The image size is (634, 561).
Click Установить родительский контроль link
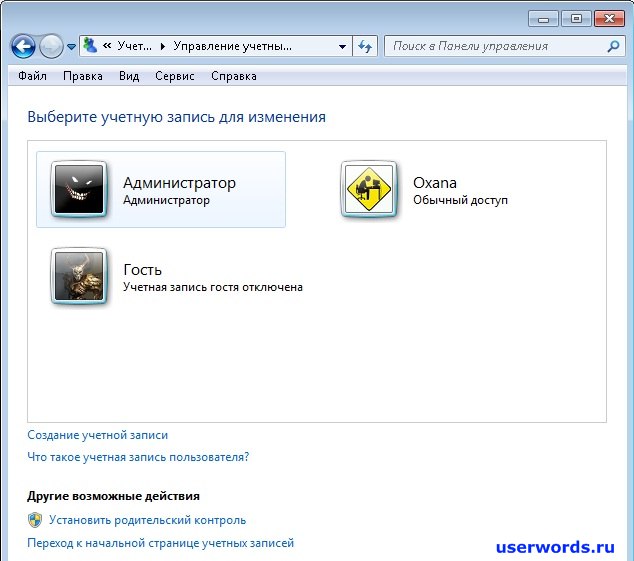point(147,520)
